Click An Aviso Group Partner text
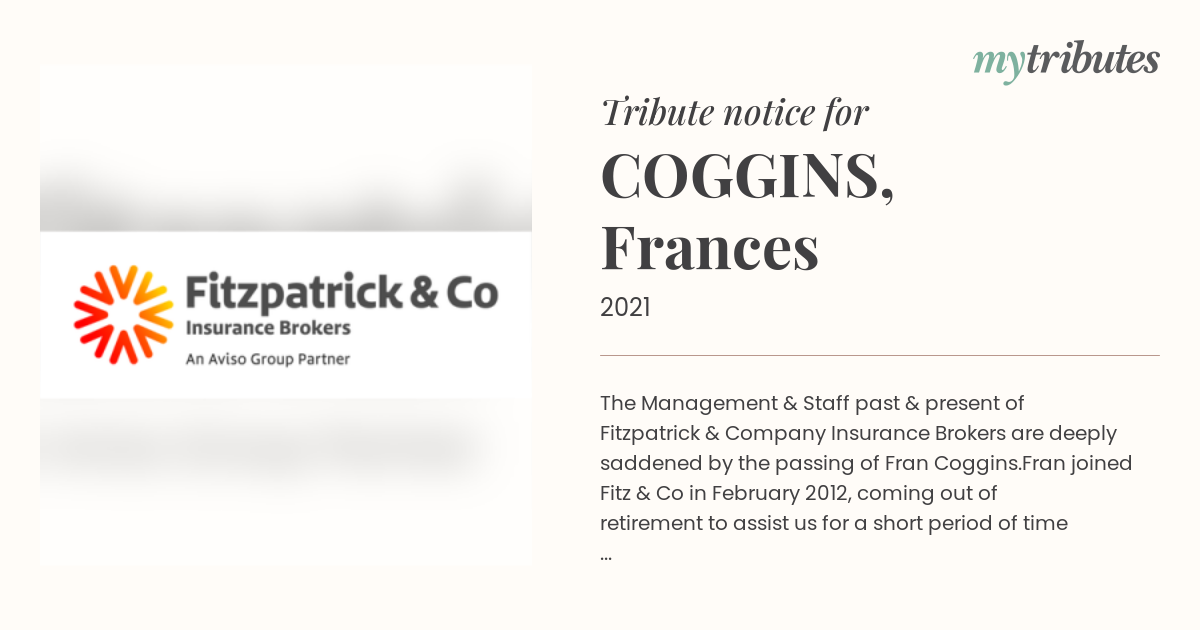The width and height of the screenshot is (1200, 630). [268, 358]
